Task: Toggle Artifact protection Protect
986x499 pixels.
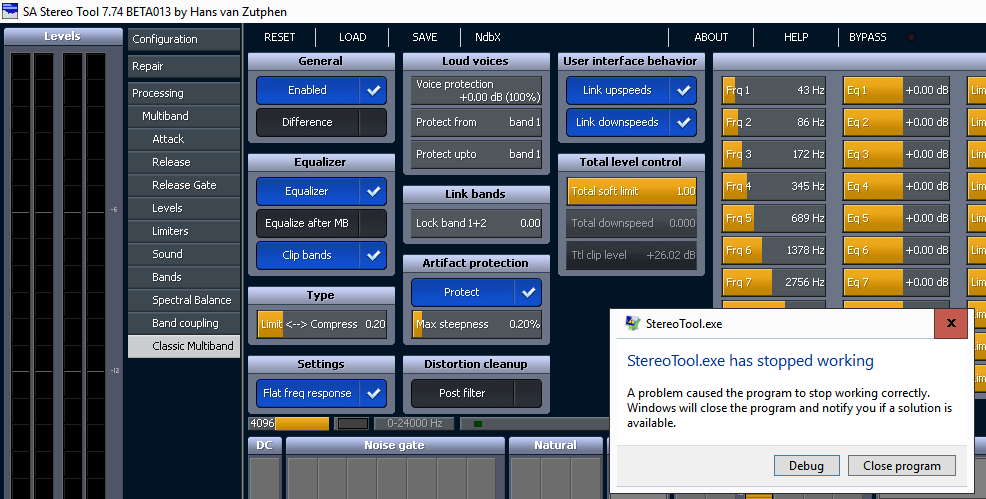Action: pyautogui.click(x=477, y=293)
